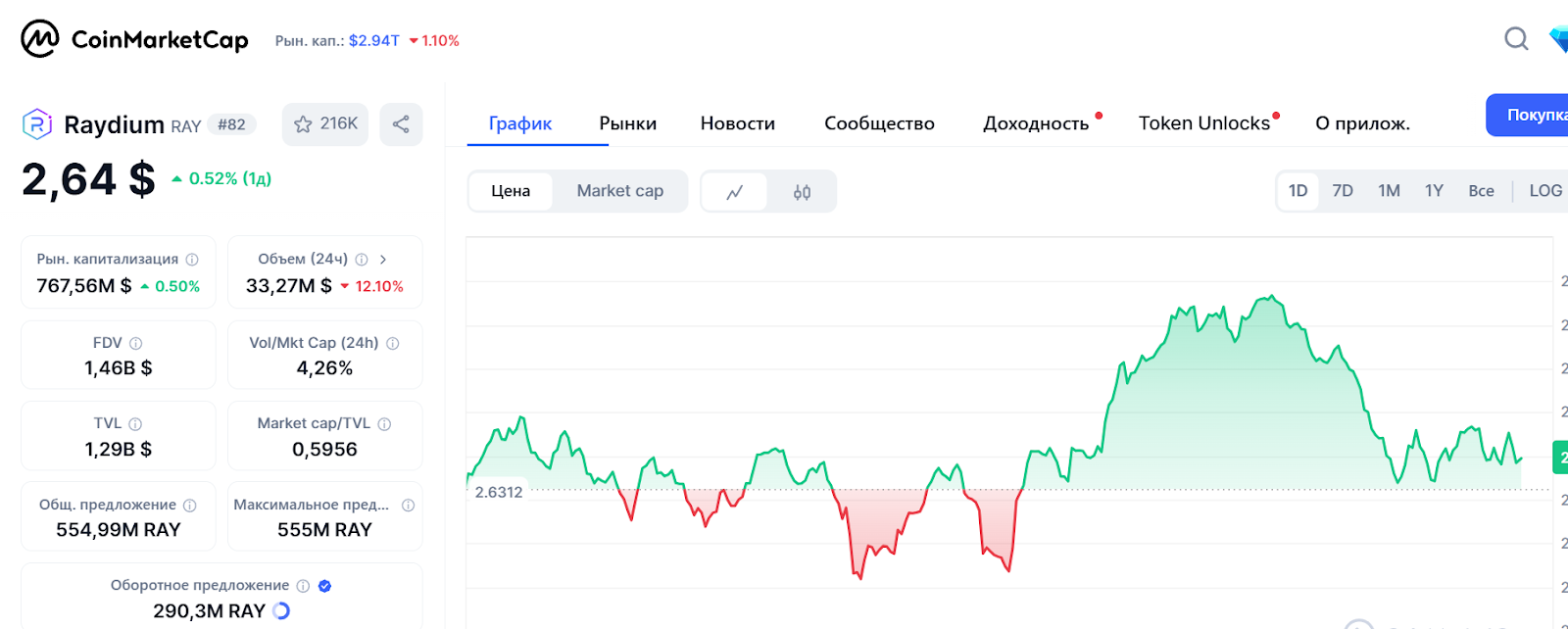Click the 1,29B $ TVL value
The height and width of the screenshot is (629, 1568).
click(x=118, y=450)
